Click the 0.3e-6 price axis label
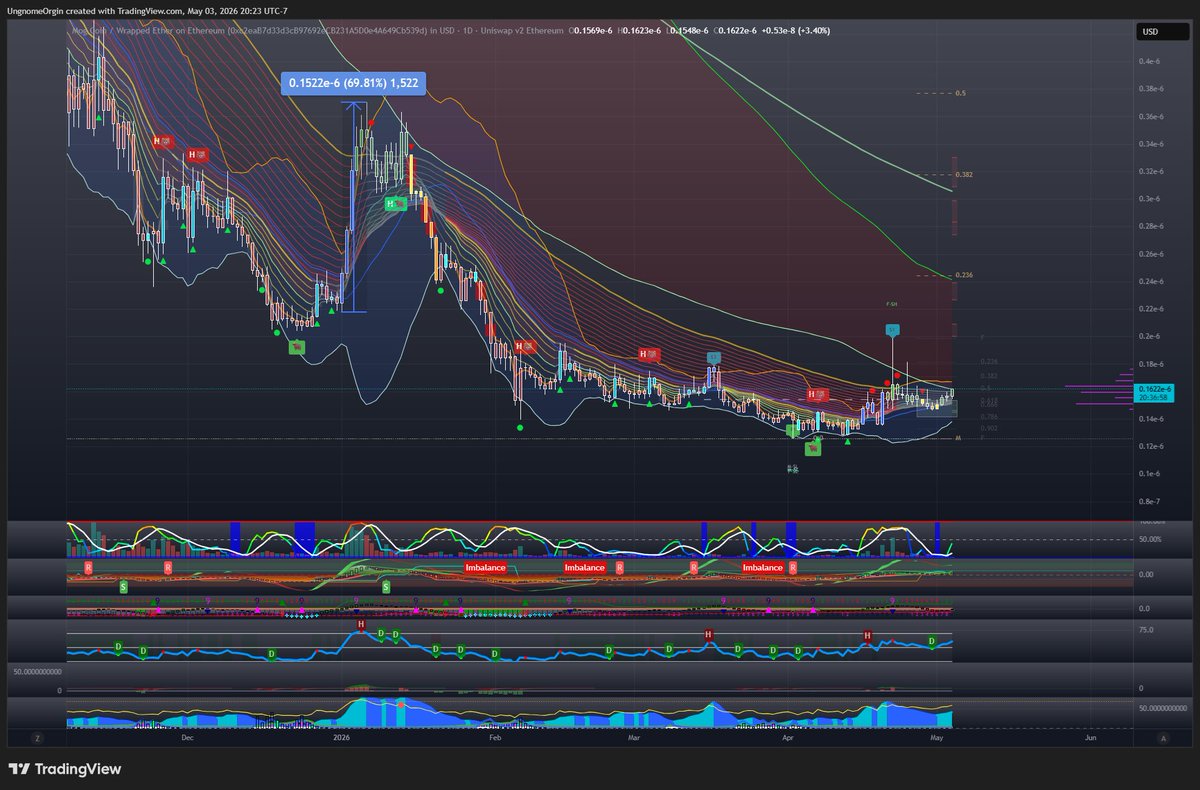1200x790 pixels. [1149, 199]
